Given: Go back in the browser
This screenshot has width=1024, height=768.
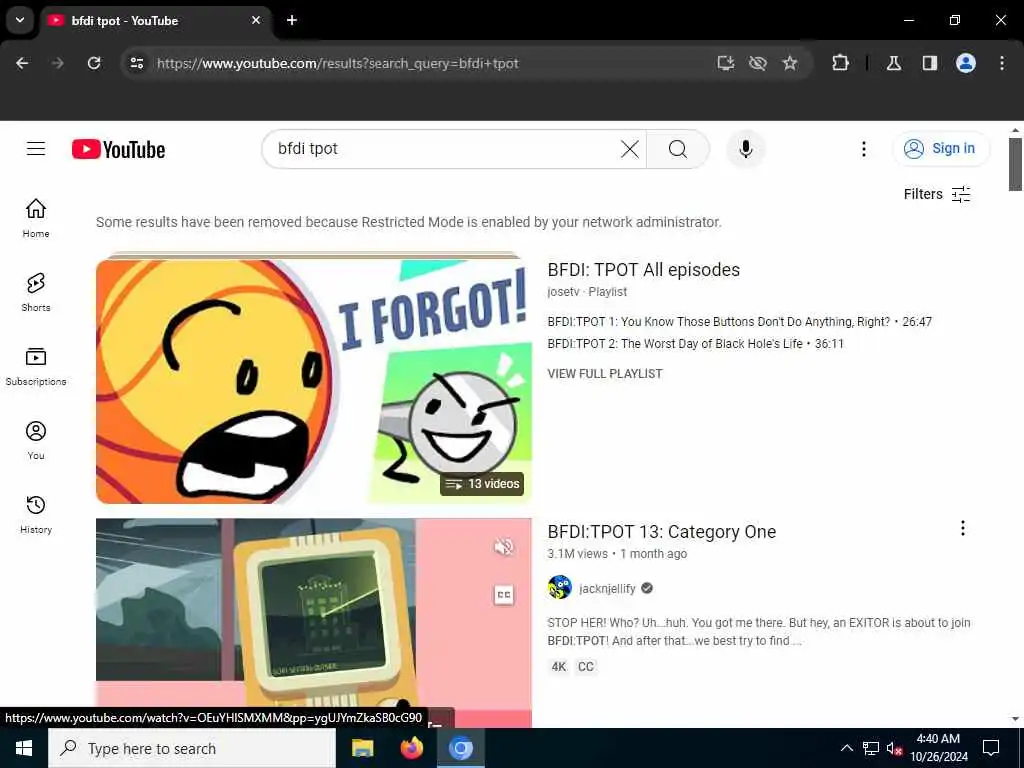Looking at the screenshot, I should 22,63.
